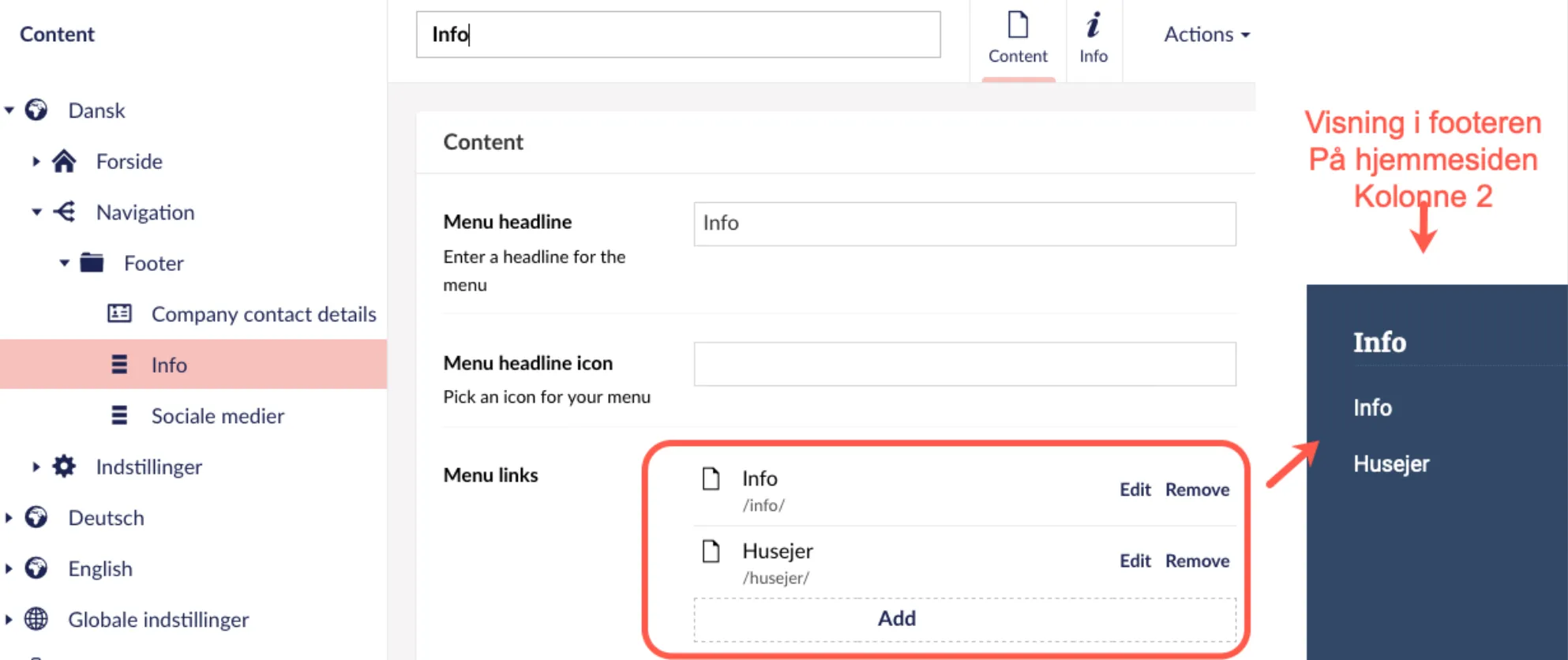Screen dimensions: 1568x660
Task: Click the globe grid icon for Globale indstillinger
Action: 36,619
